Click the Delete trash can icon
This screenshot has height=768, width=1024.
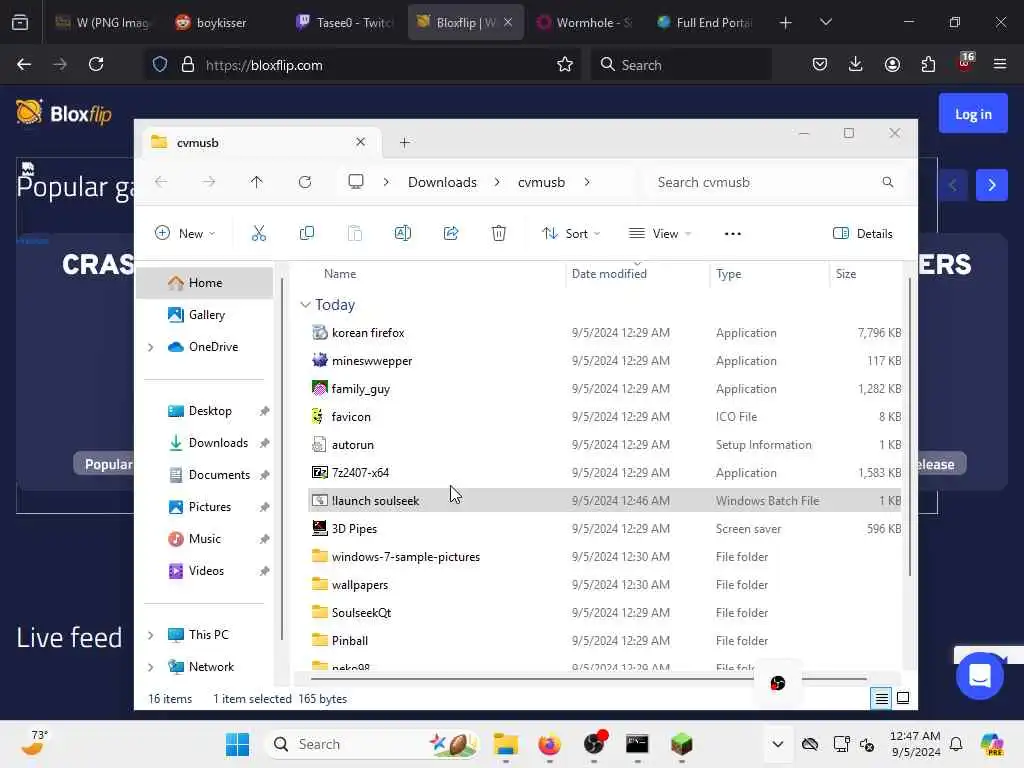(x=498, y=233)
